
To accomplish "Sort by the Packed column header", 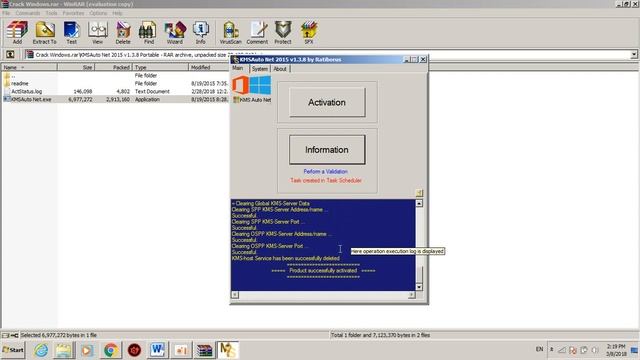I will (113, 67).
